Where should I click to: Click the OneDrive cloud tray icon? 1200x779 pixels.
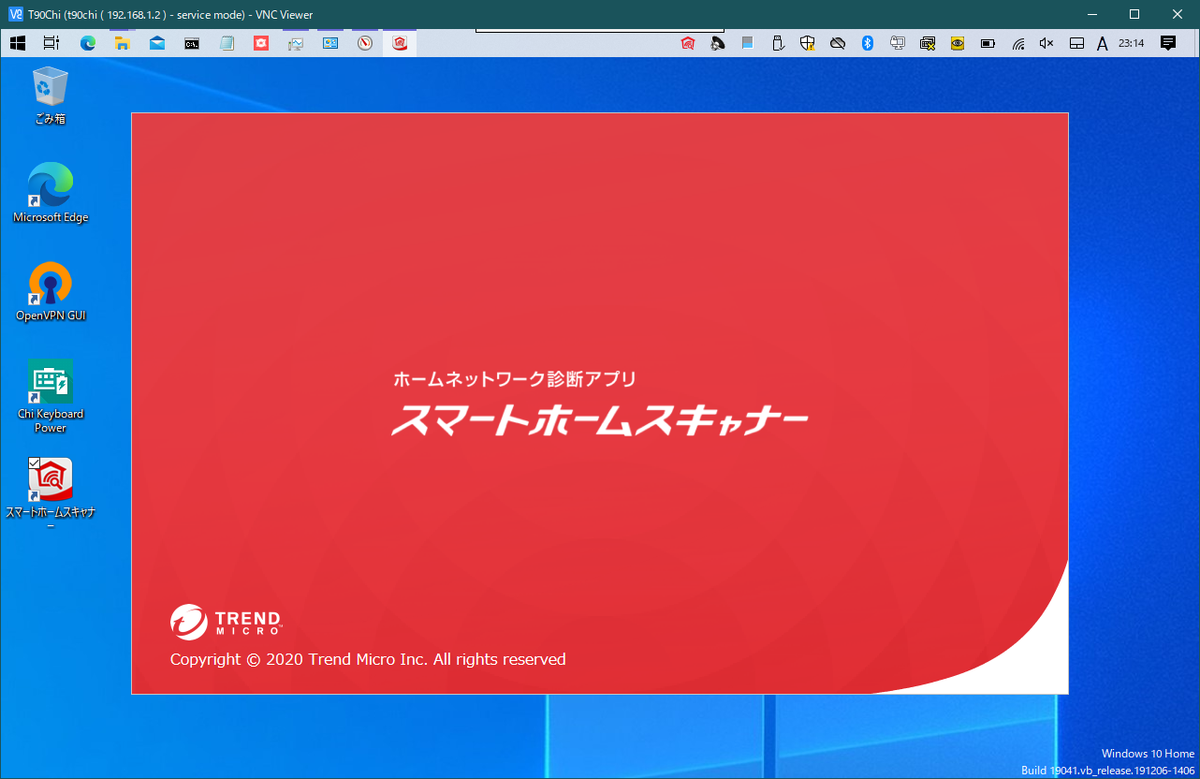click(x=838, y=43)
